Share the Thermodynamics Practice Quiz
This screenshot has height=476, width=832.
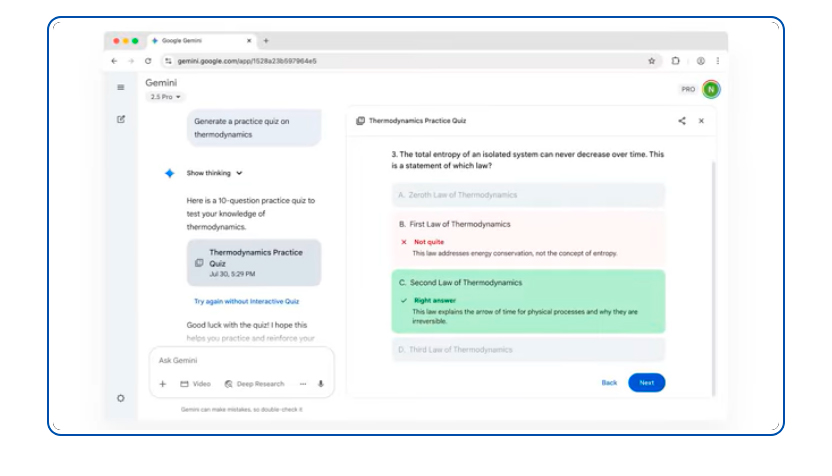682,121
